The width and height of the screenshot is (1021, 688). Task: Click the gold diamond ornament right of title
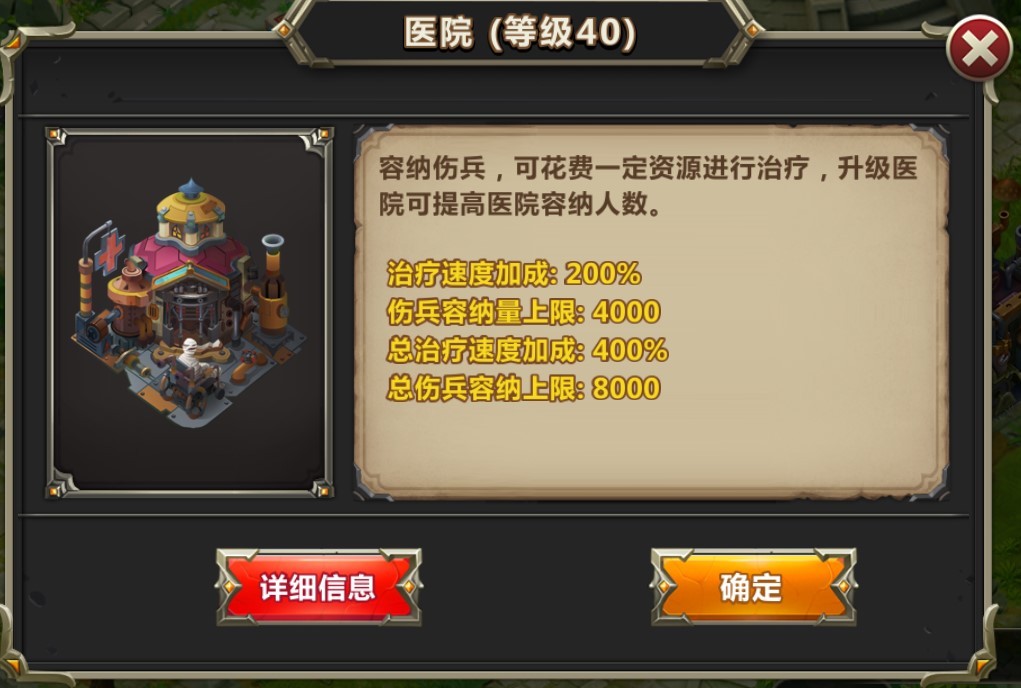(751, 29)
